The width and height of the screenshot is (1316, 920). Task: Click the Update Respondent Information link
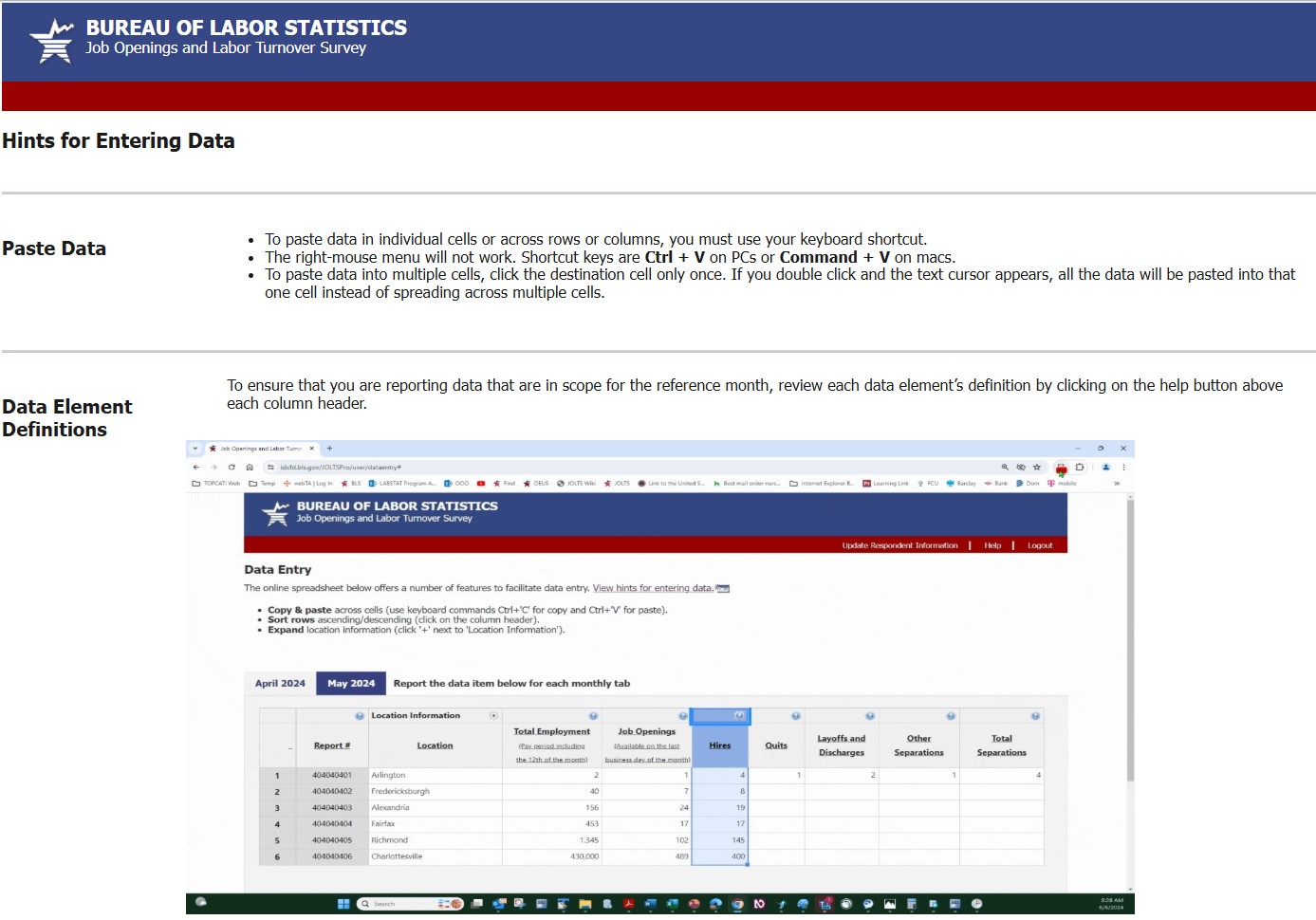899,546
